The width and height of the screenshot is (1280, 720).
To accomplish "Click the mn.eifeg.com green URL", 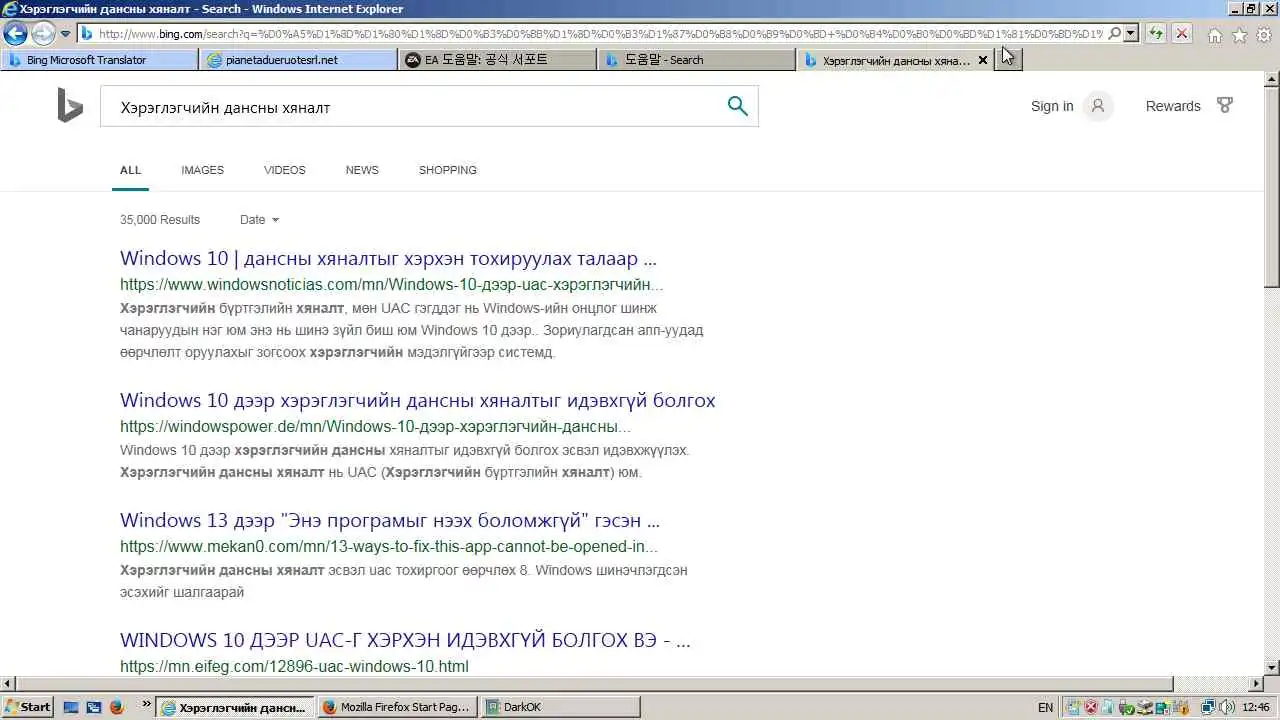I will pyautogui.click(x=294, y=667).
